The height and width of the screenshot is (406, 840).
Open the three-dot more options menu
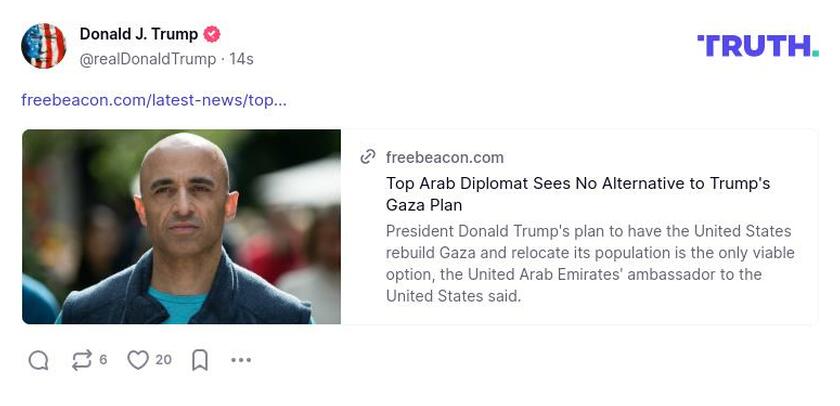(241, 360)
